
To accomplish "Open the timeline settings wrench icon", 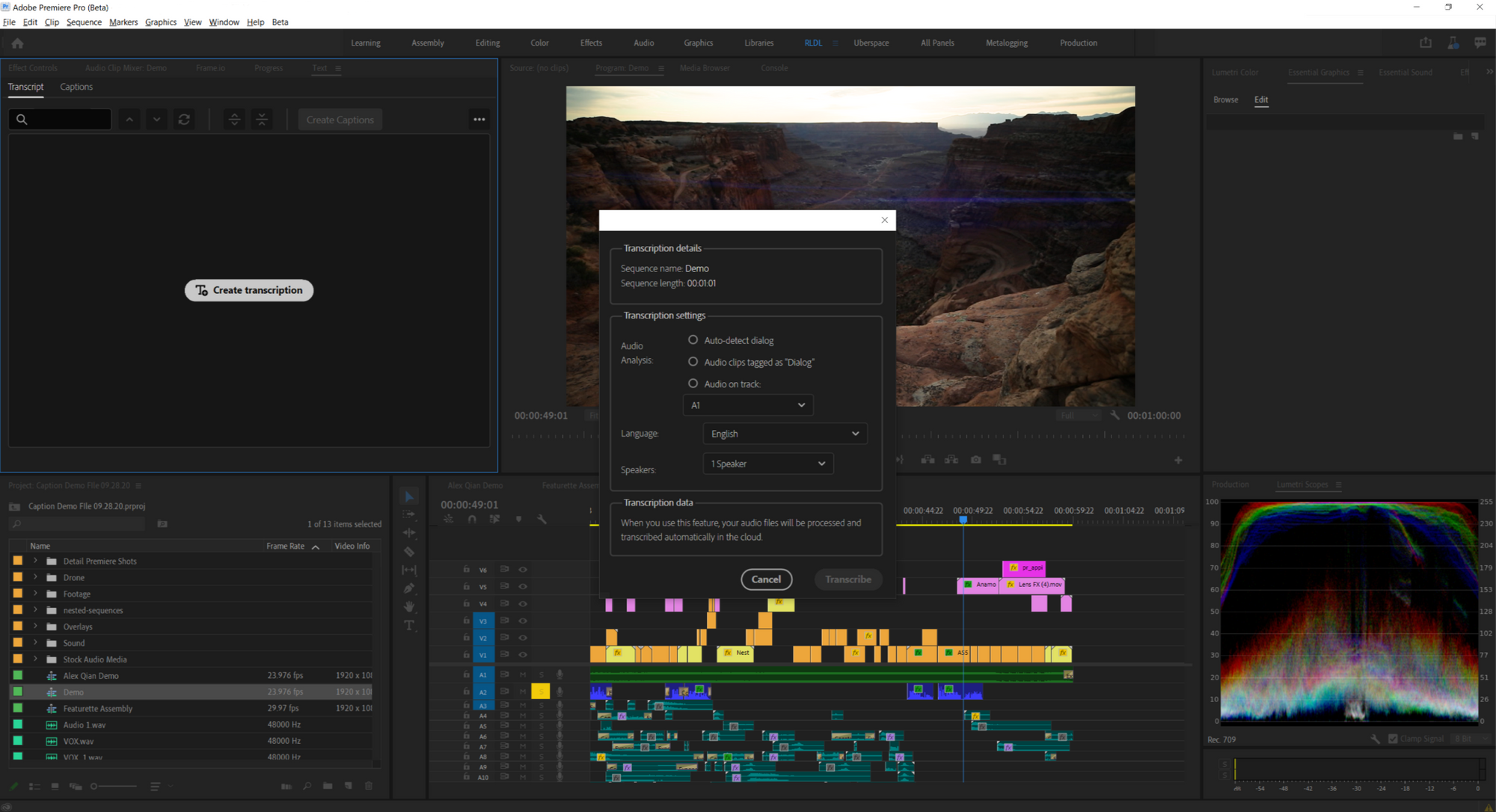I will pyautogui.click(x=542, y=519).
